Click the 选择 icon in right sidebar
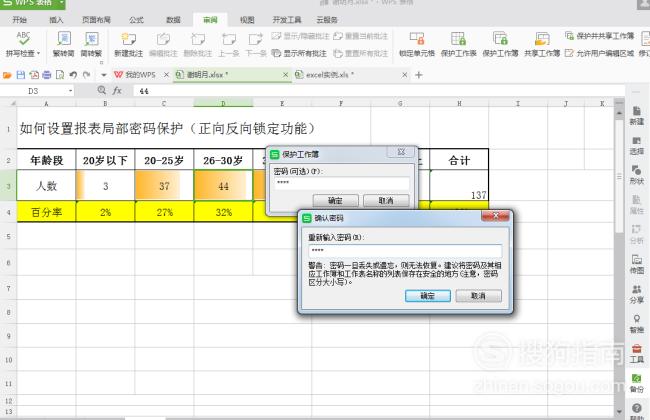This screenshot has width=650, height=420. (637, 146)
